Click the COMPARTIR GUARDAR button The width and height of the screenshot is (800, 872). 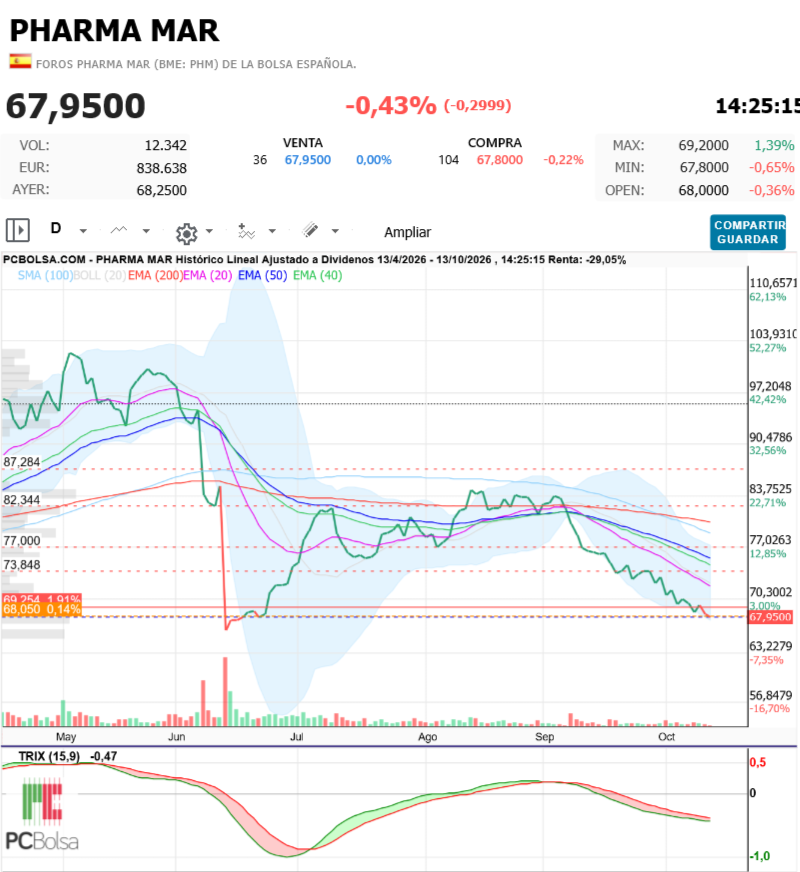748,232
